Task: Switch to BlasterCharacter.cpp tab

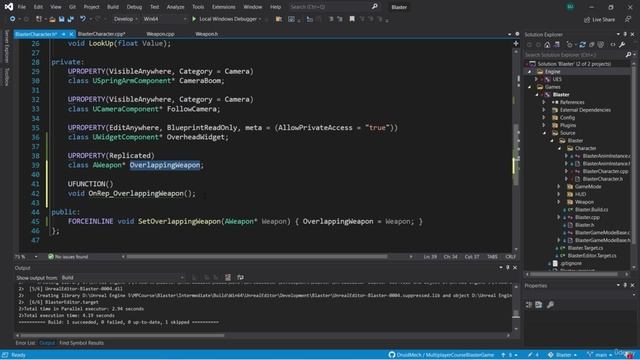Action: (x=101, y=34)
